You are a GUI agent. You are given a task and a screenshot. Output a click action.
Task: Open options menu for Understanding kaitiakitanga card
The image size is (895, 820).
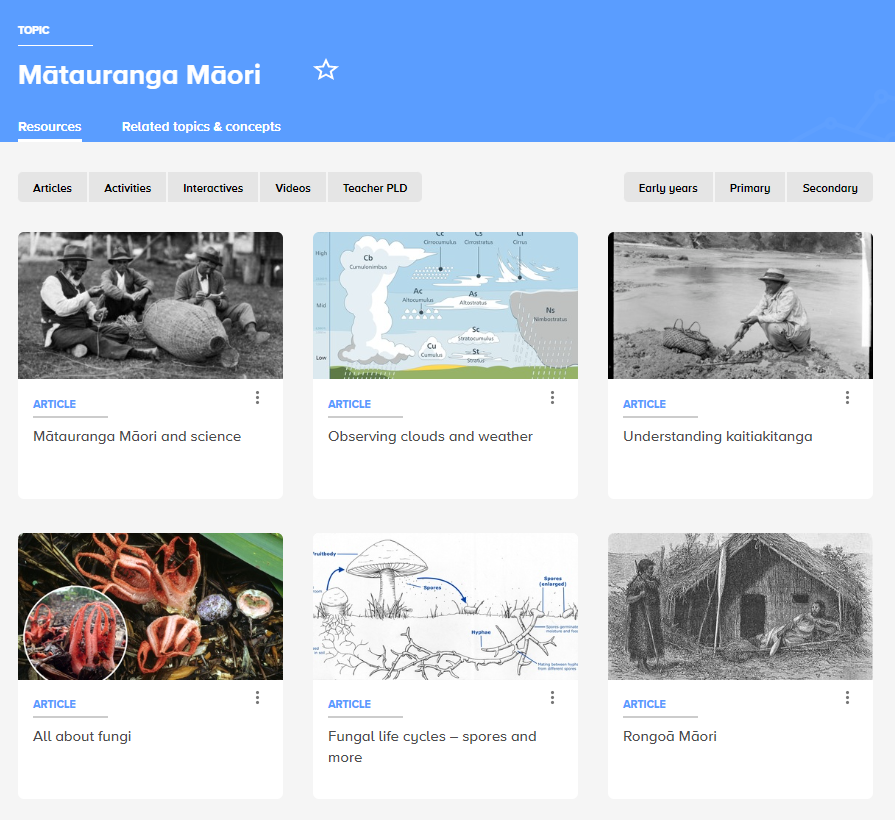click(x=848, y=398)
